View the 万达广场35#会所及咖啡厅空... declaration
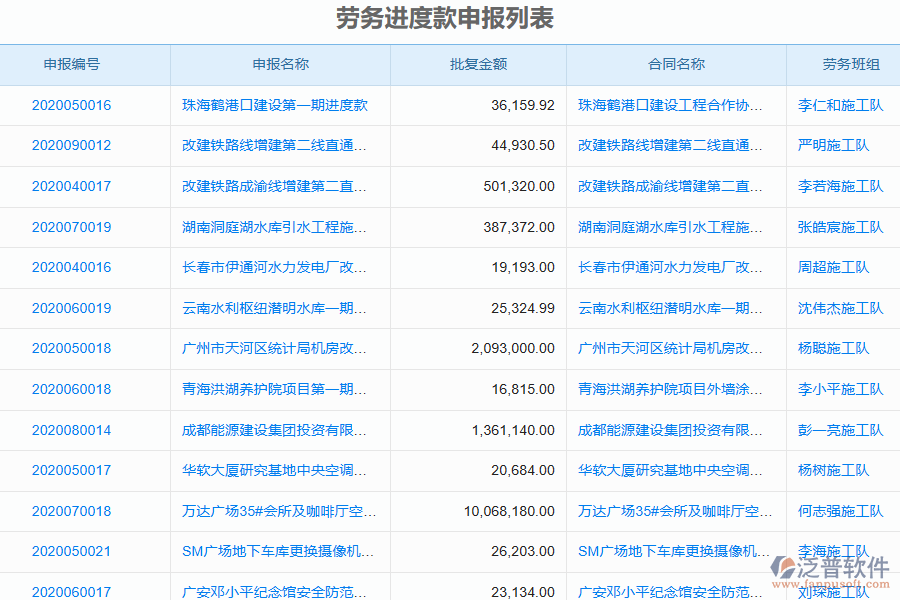This screenshot has height=600, width=900. 280,511
